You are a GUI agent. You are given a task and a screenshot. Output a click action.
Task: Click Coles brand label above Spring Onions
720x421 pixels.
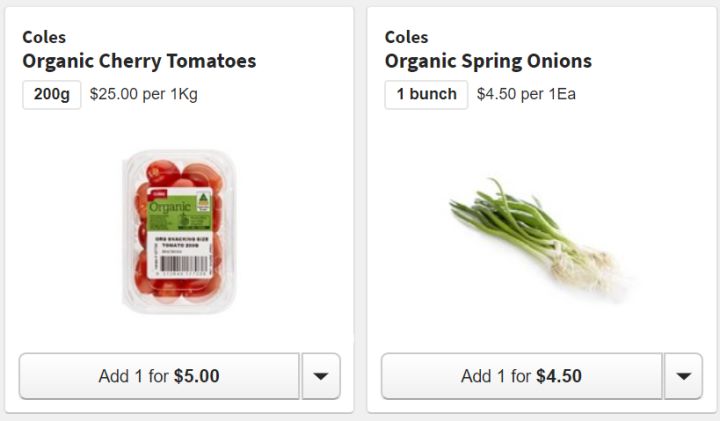point(406,37)
